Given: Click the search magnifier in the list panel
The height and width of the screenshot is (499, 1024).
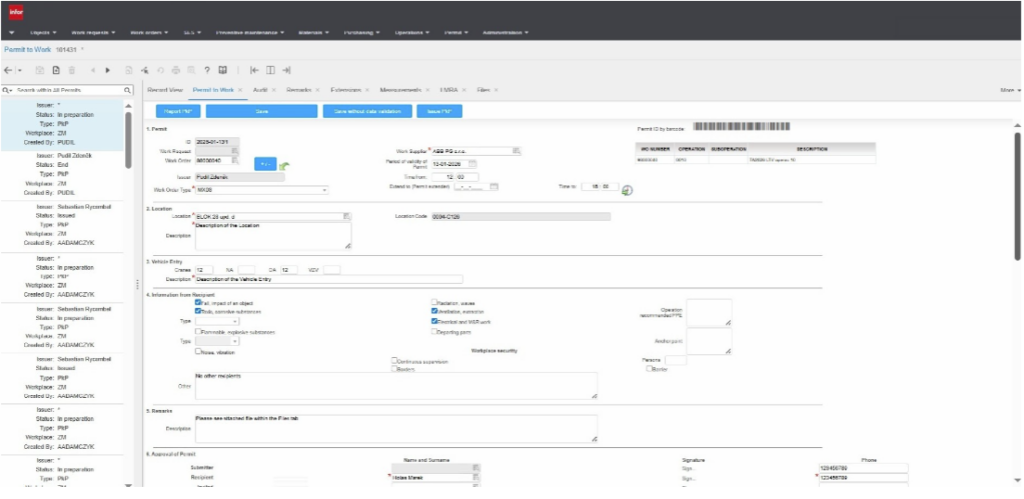Looking at the screenshot, I should coord(127,90).
